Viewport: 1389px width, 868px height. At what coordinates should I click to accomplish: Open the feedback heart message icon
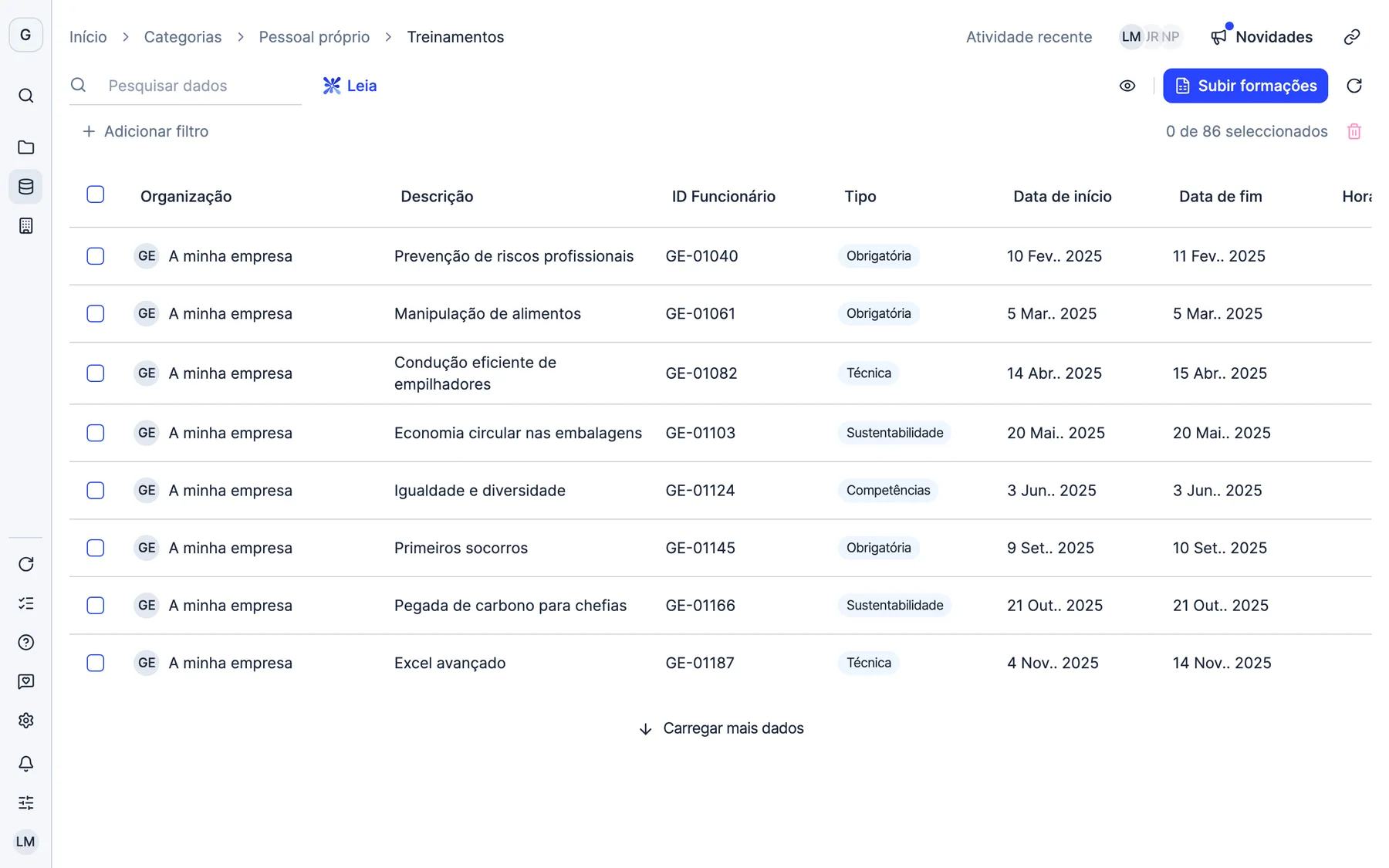point(25,681)
